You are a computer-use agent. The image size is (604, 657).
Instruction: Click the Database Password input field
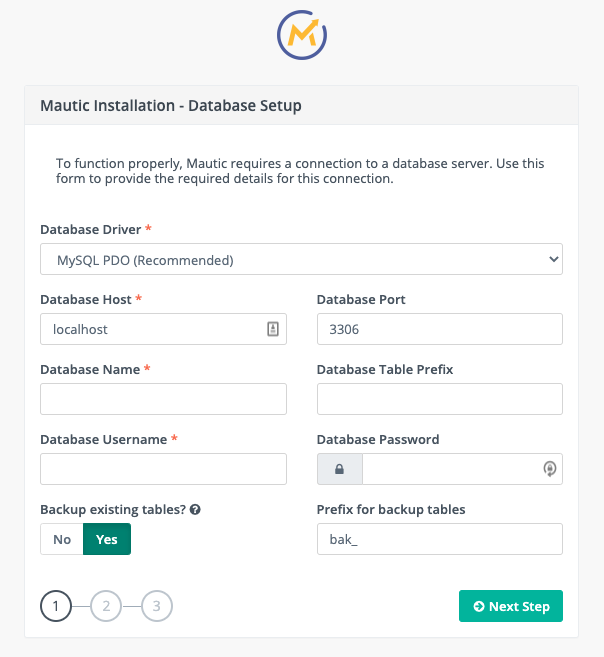click(450, 469)
